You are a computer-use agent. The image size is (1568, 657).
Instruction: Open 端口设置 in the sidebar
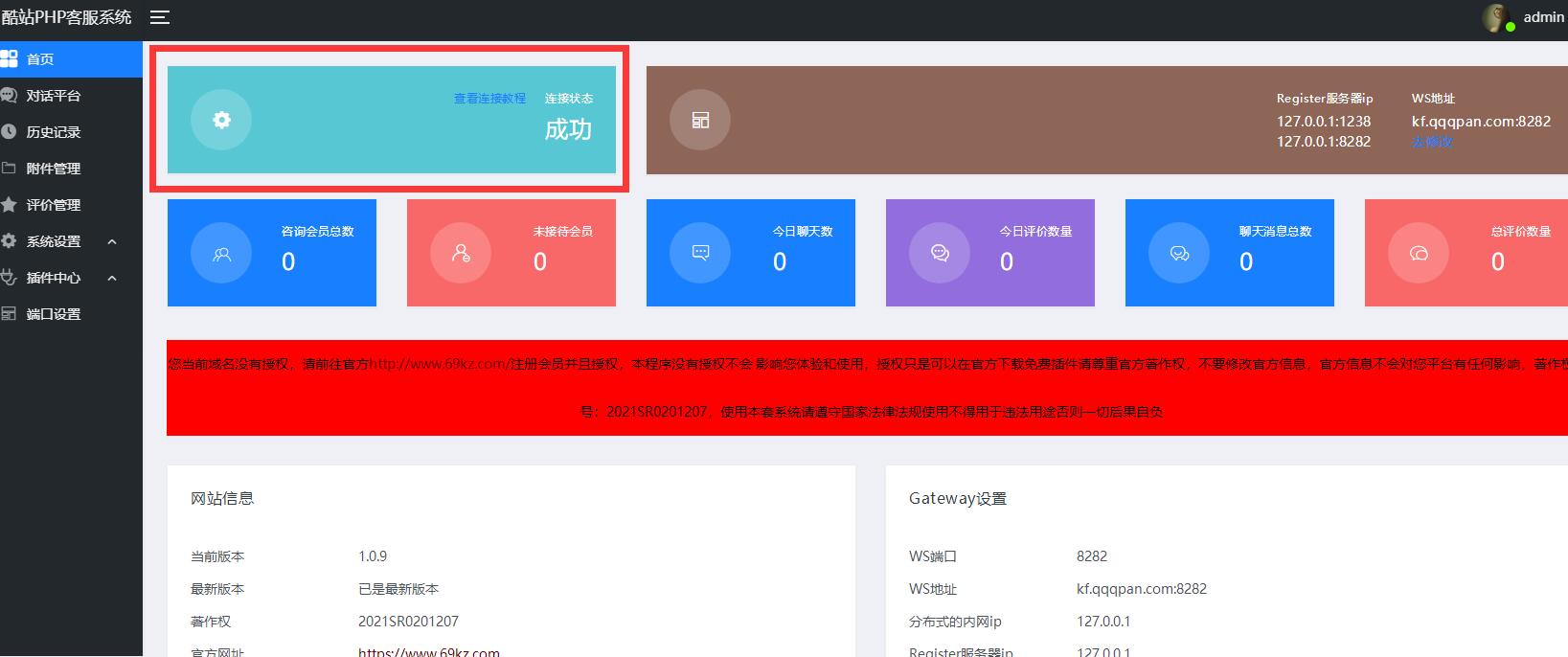[54, 314]
